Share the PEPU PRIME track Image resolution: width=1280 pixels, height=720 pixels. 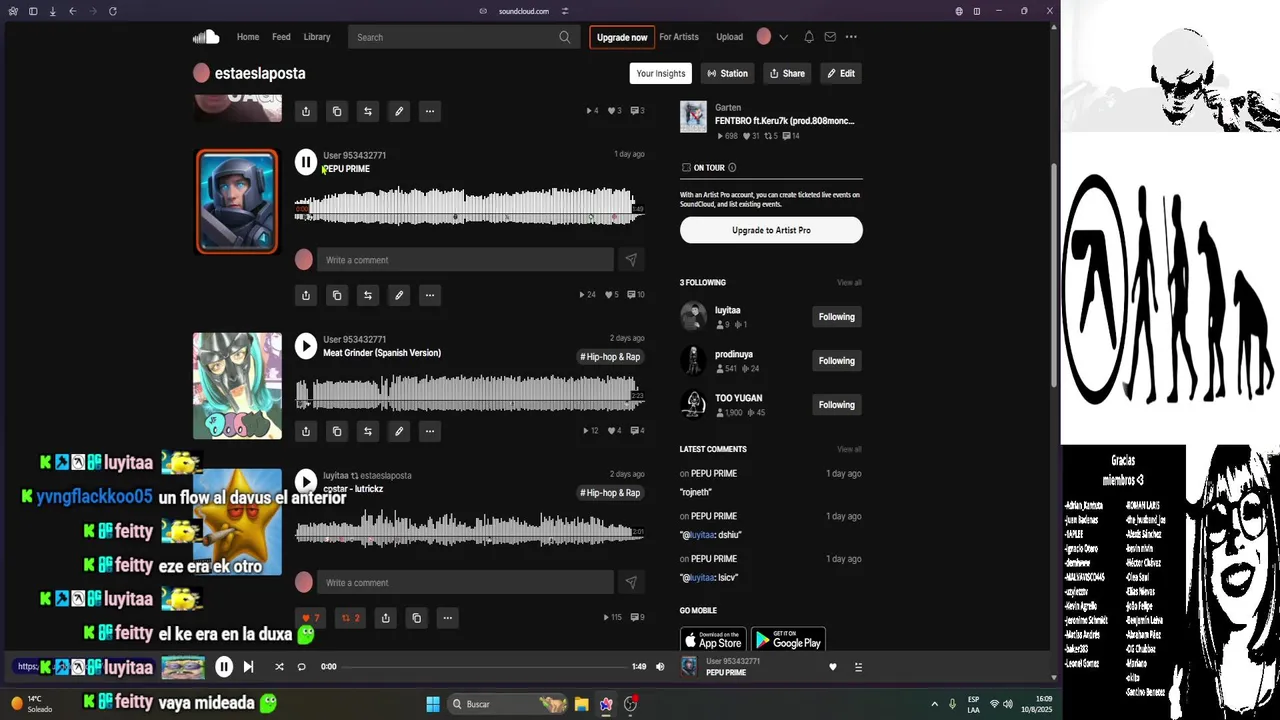coord(306,295)
